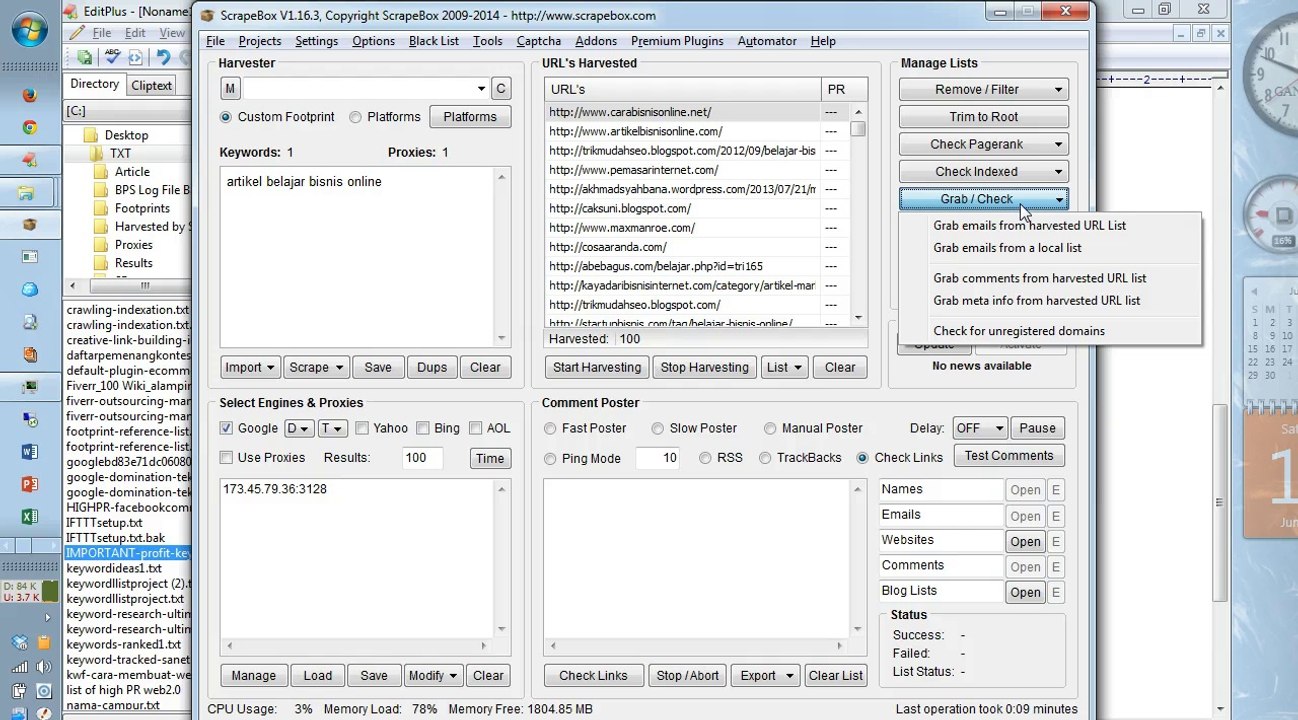Select the Footprints folder in EditPlus

coord(142,208)
